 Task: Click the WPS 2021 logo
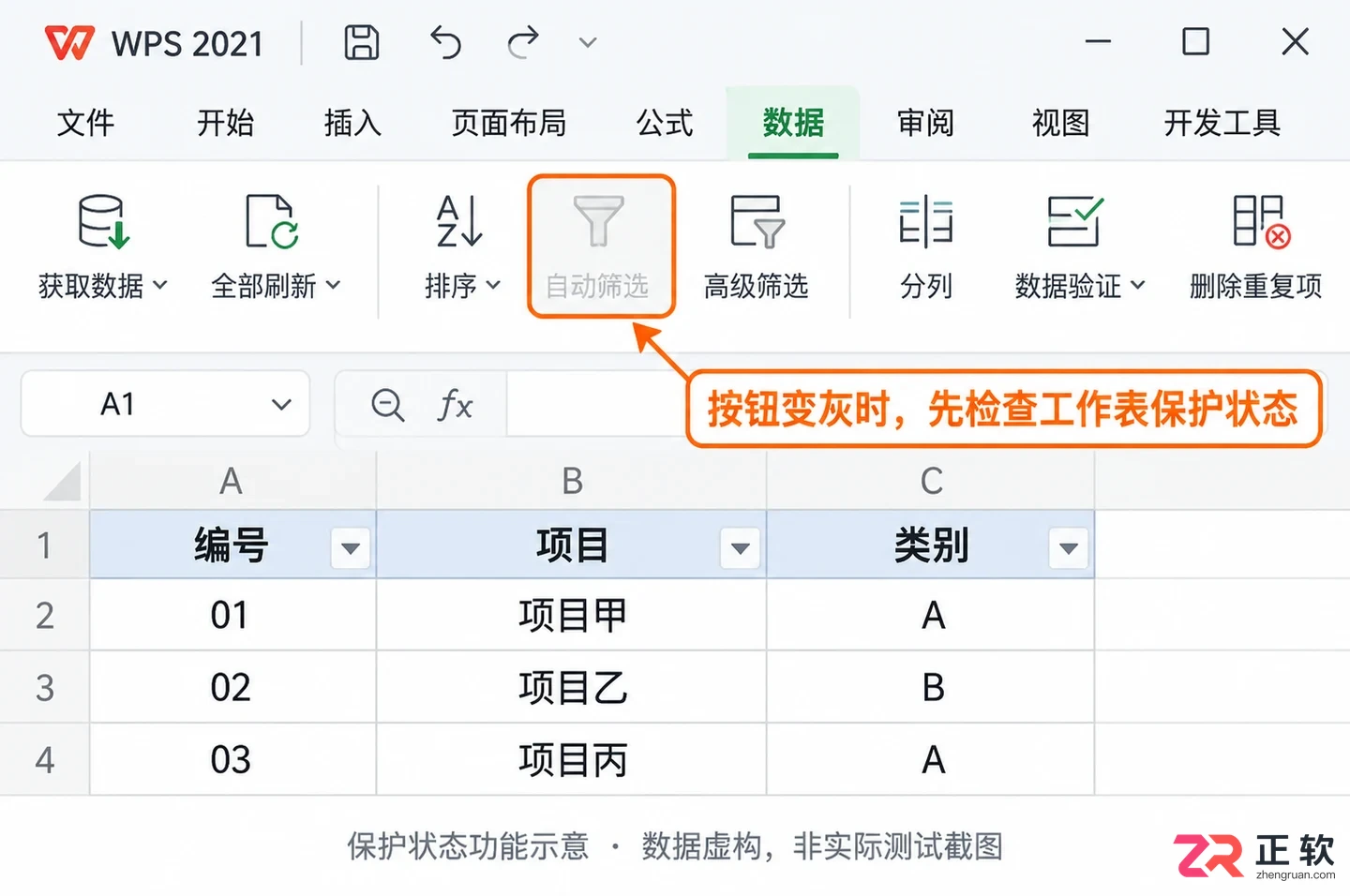(69, 43)
